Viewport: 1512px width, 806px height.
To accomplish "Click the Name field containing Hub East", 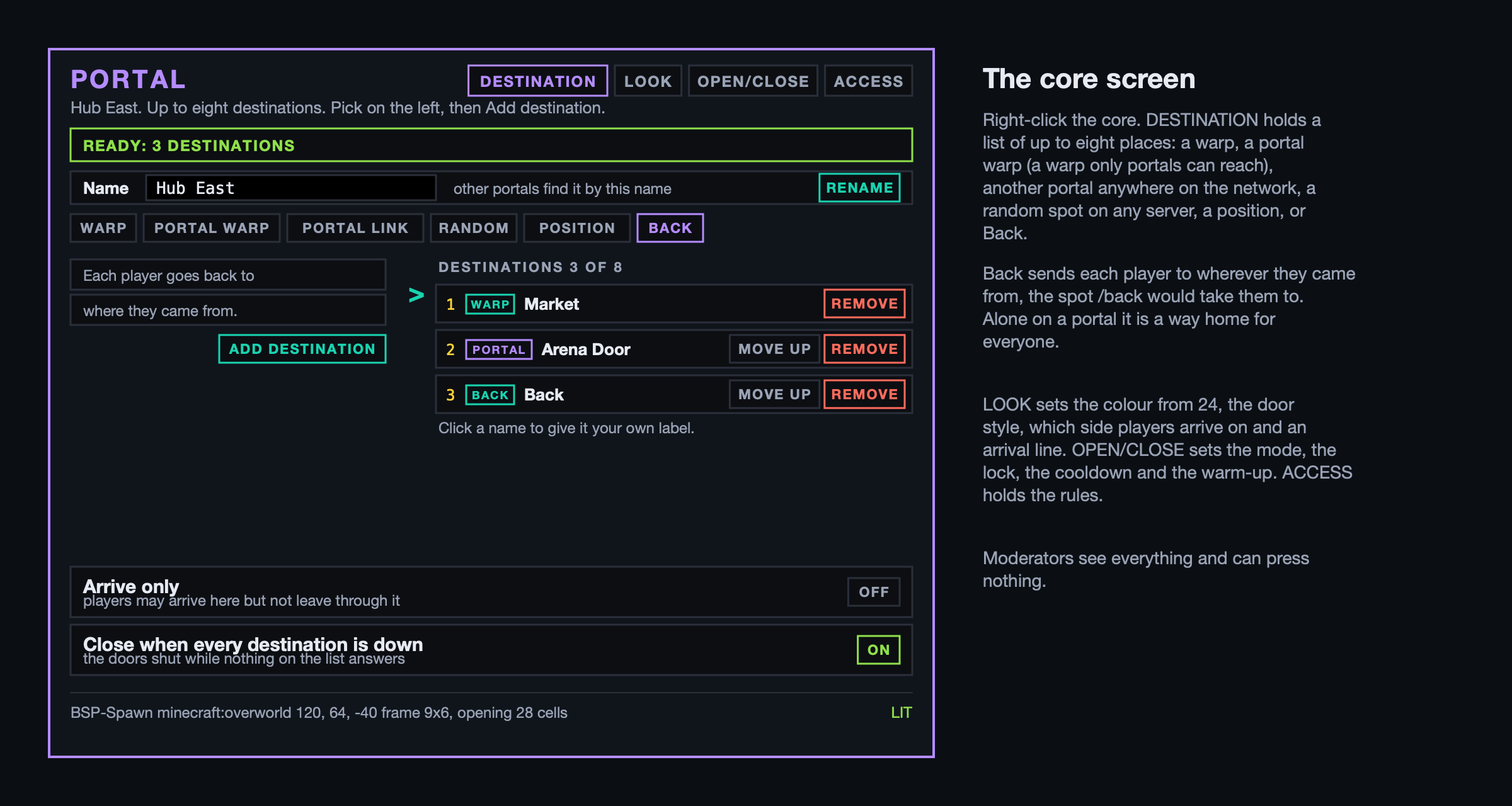I will point(290,188).
